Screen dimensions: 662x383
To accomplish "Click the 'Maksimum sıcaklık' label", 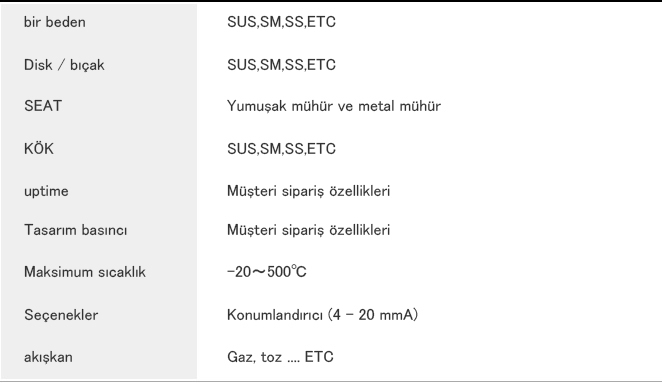I will tap(84, 272).
